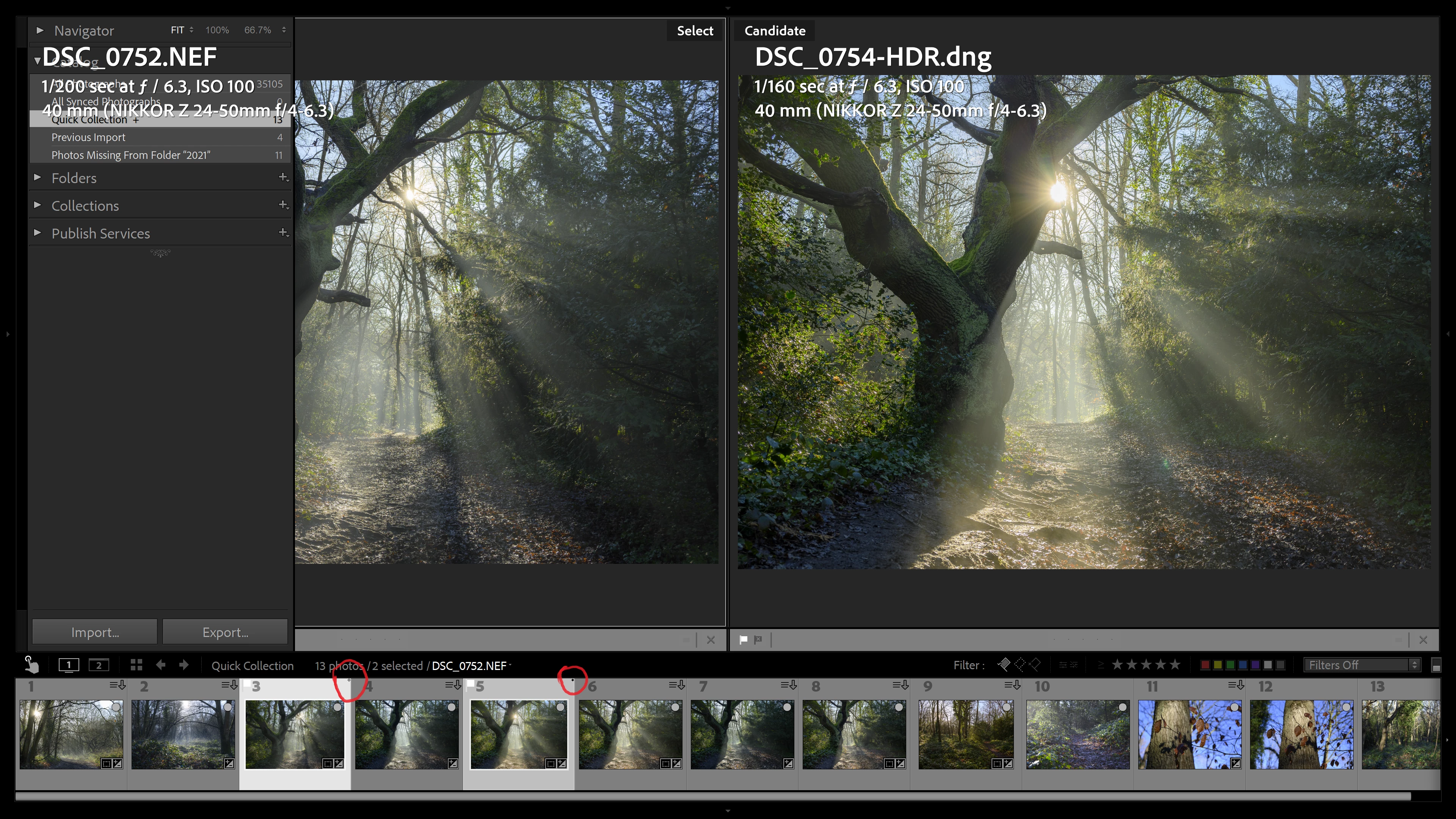Switch to Grid view icon
The image size is (1456, 819).
tap(136, 665)
